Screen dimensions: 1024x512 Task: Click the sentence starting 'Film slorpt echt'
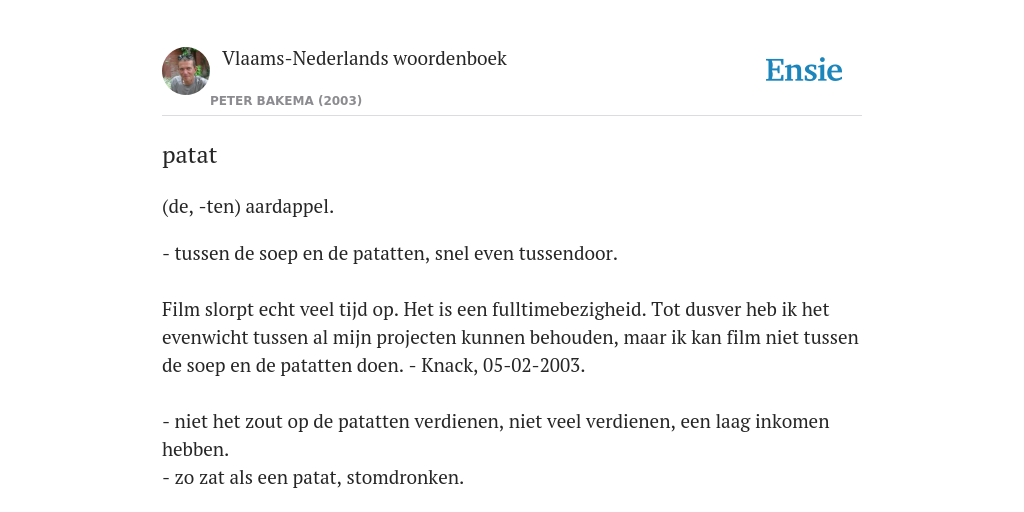(x=280, y=309)
